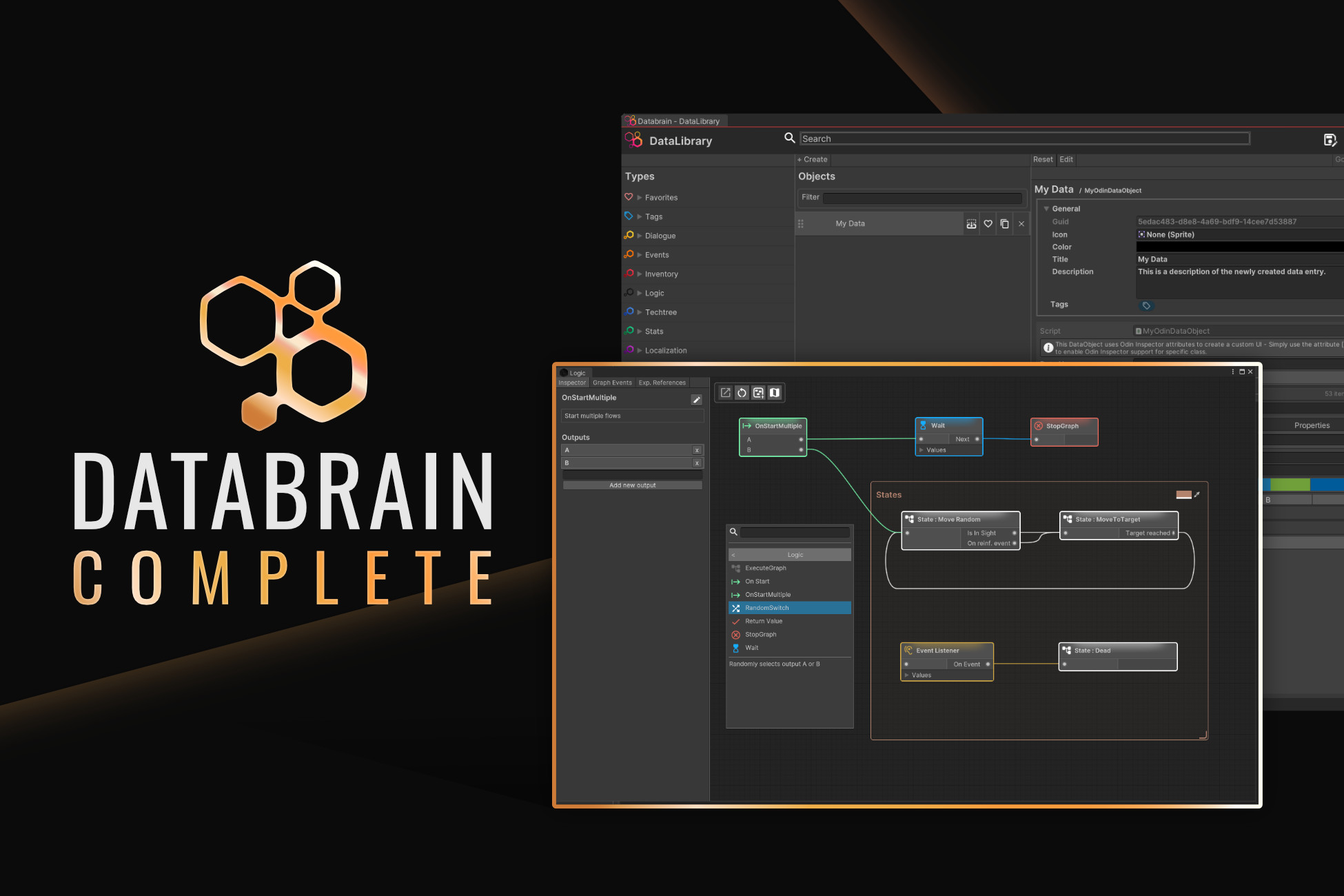Viewport: 1344px width, 896px height.
Task: Remove output B with its x button
Action: pyautogui.click(x=697, y=463)
